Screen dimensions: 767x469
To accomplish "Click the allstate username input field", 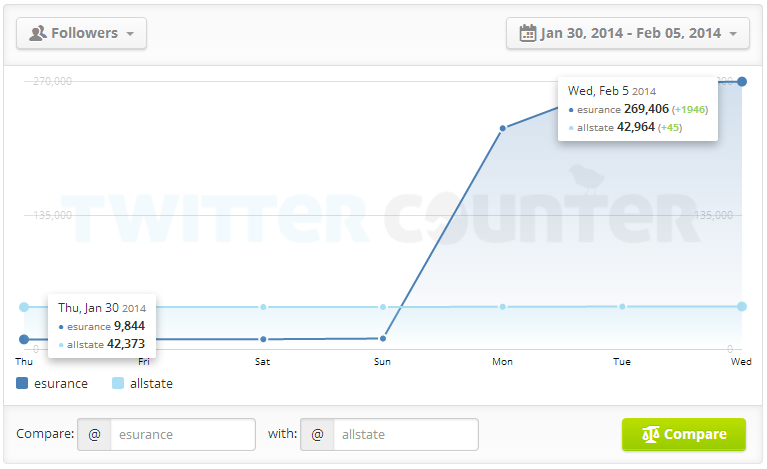I will 404,435.
